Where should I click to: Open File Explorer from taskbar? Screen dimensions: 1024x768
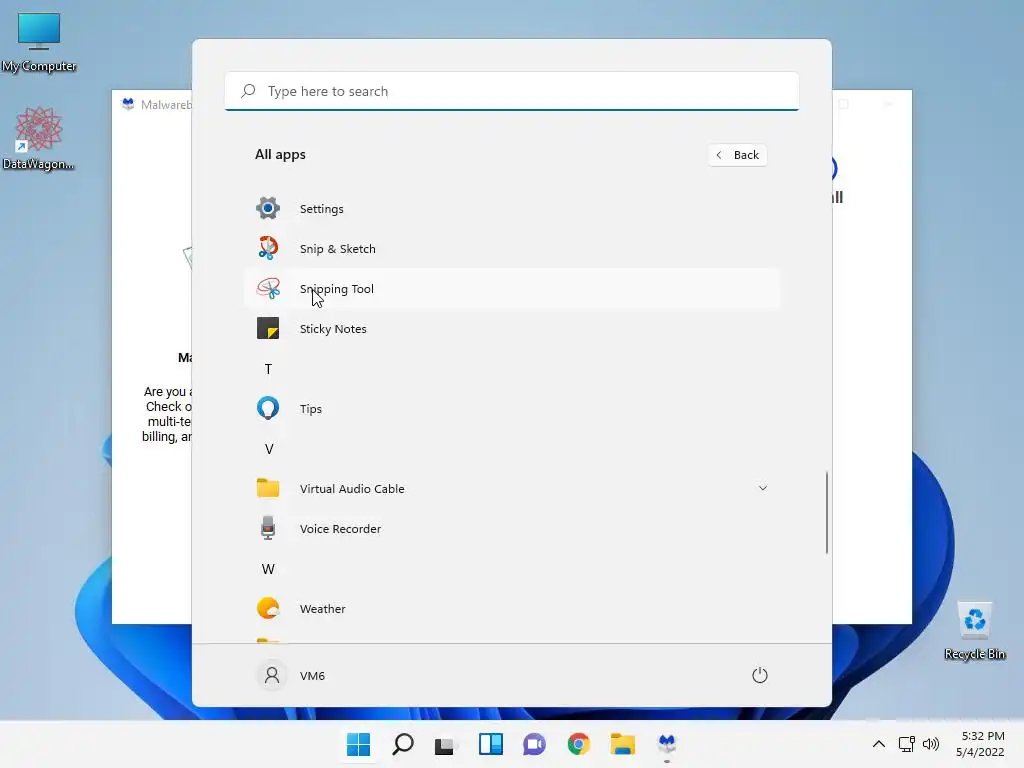622,744
